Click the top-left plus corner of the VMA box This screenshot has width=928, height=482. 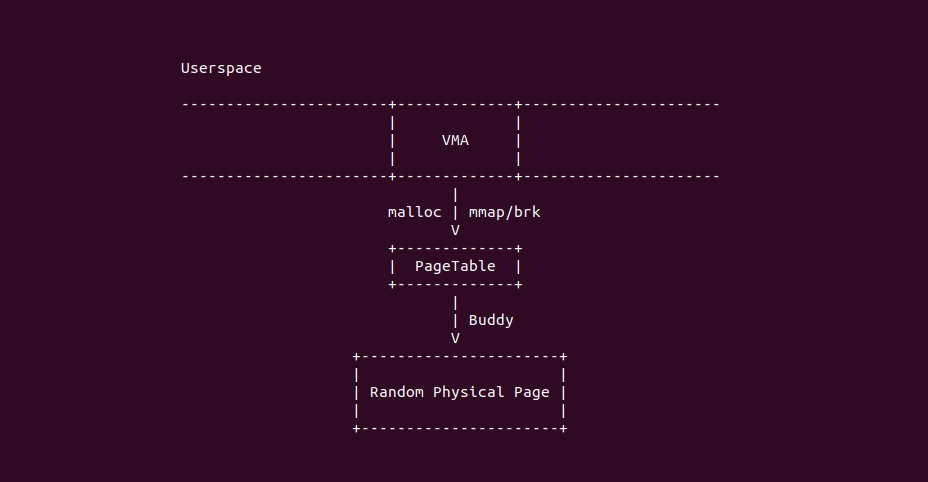pyautogui.click(x=392, y=104)
